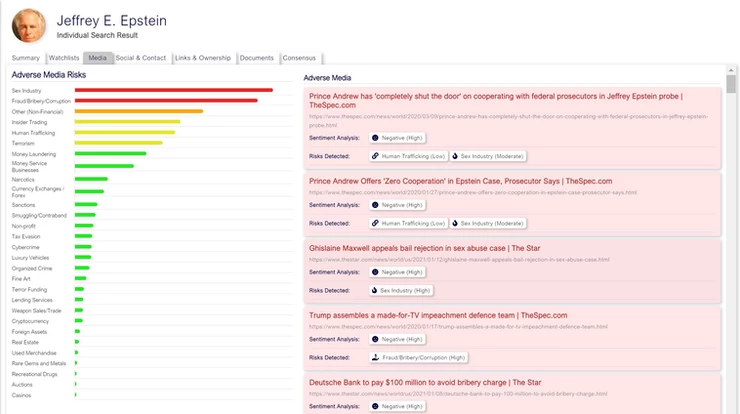Click the Sex Industry (Moderate) icon in first article
Viewport: 740px width, 414px height.
(x=455, y=156)
